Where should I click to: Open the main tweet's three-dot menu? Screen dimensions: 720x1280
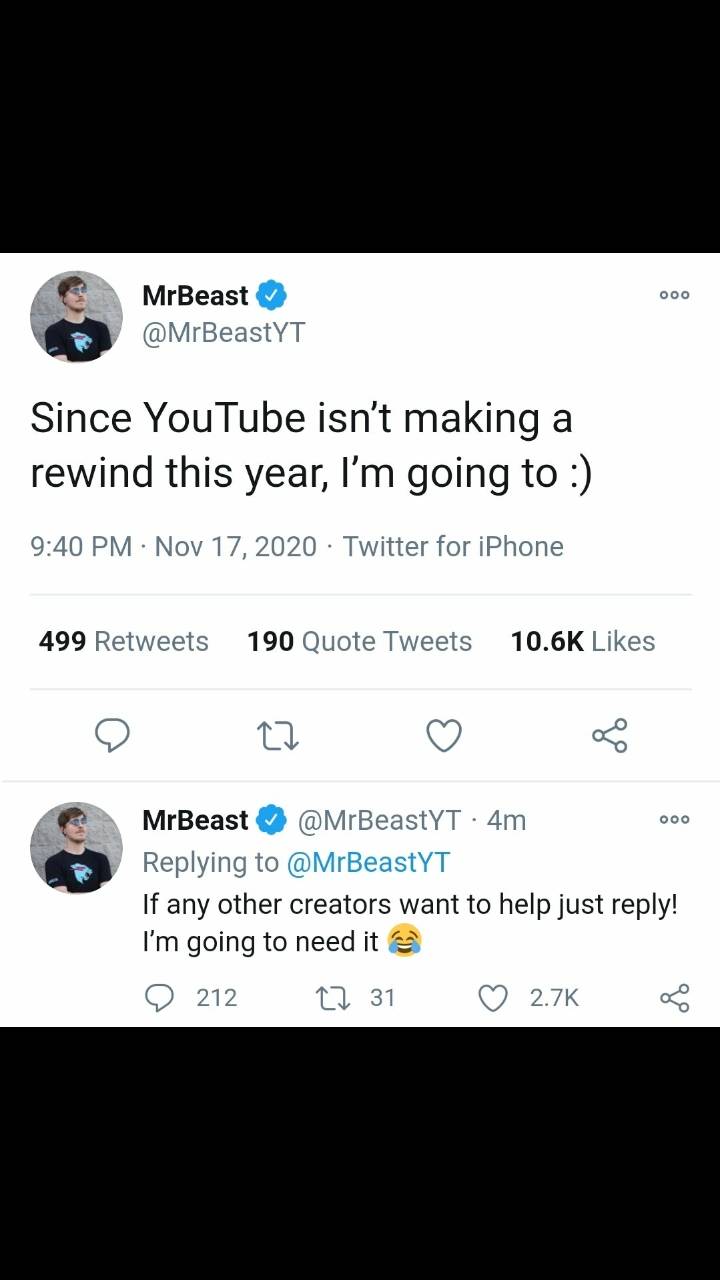point(674,296)
